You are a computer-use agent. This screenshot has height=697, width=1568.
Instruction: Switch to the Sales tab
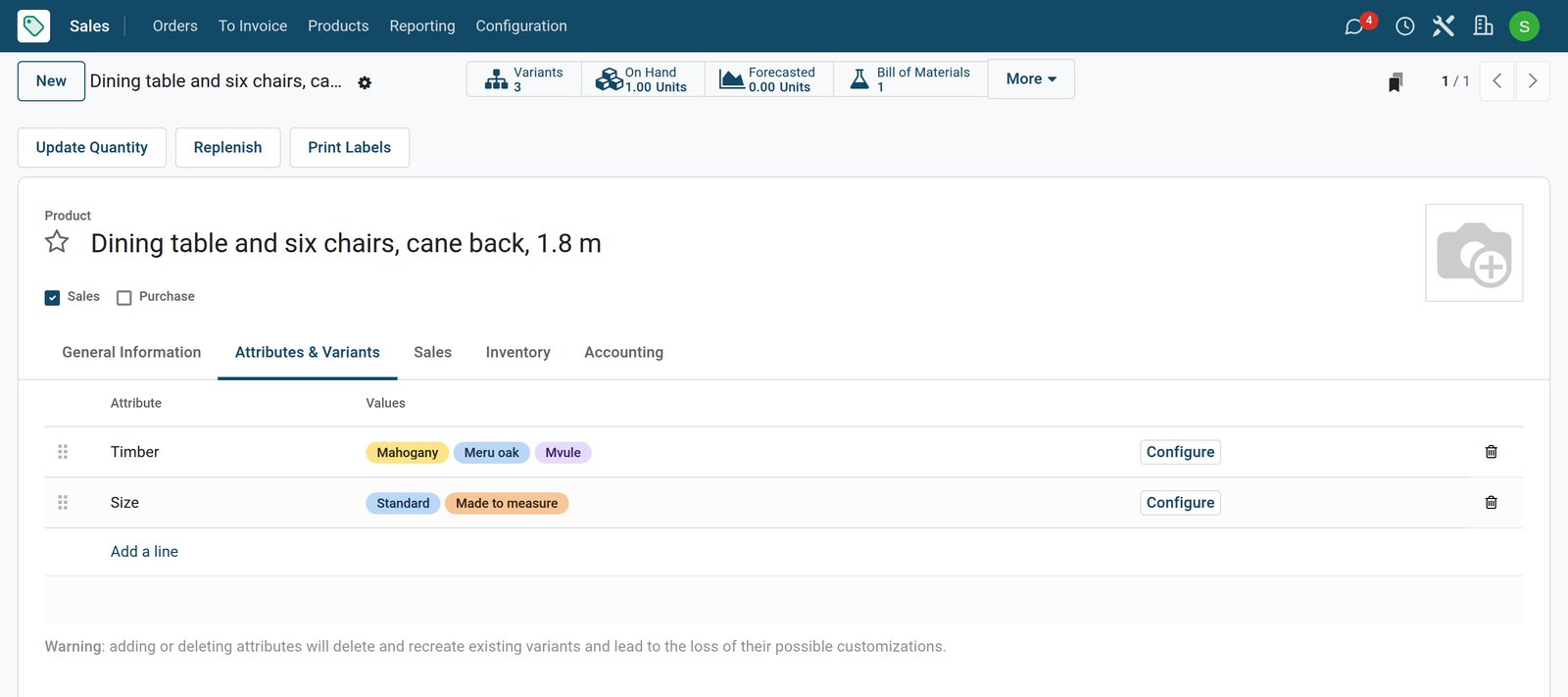click(432, 353)
